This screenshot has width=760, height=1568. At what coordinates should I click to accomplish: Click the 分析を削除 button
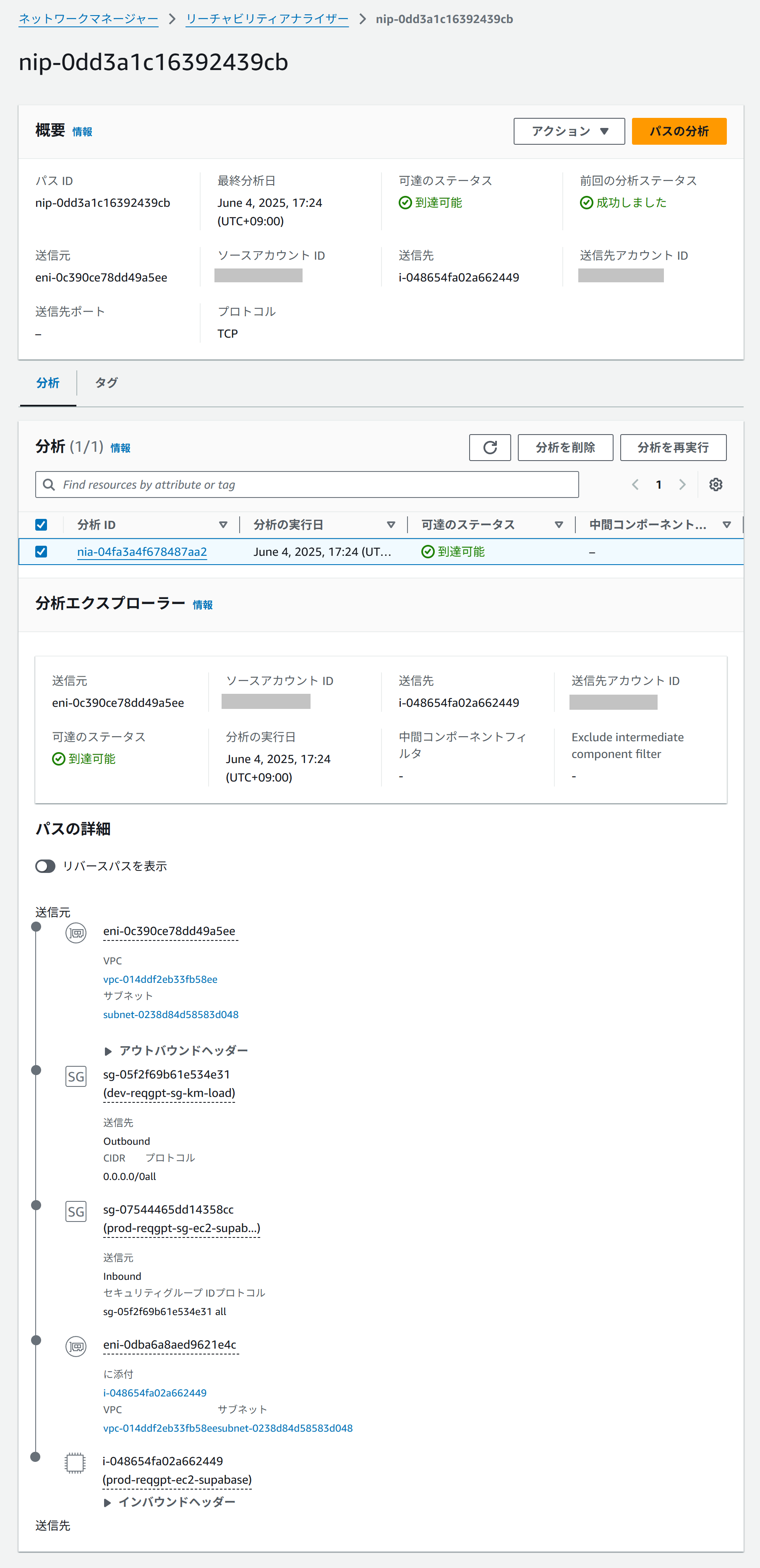pyautogui.click(x=565, y=448)
